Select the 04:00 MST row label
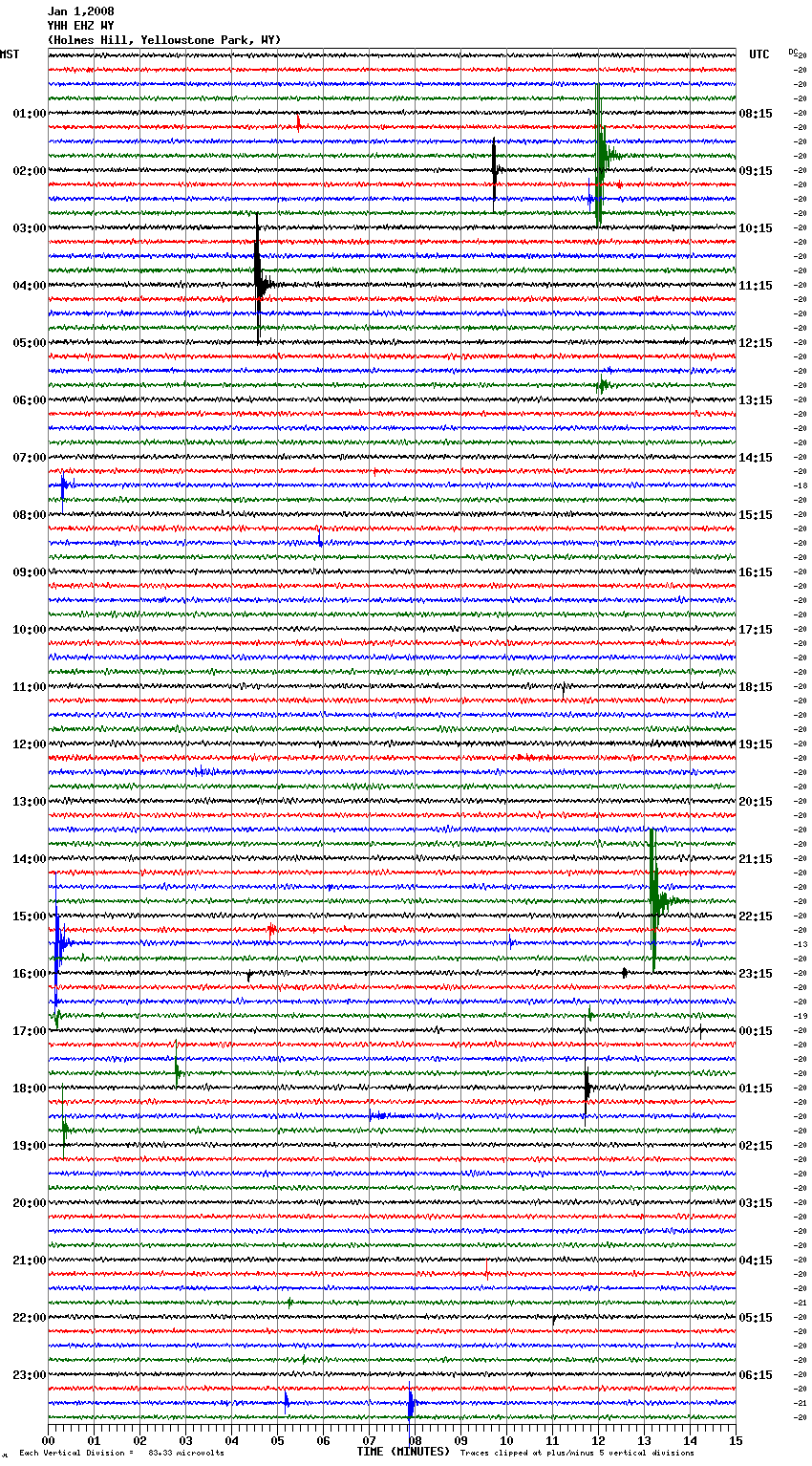The image size is (812, 1466). [x=30, y=286]
